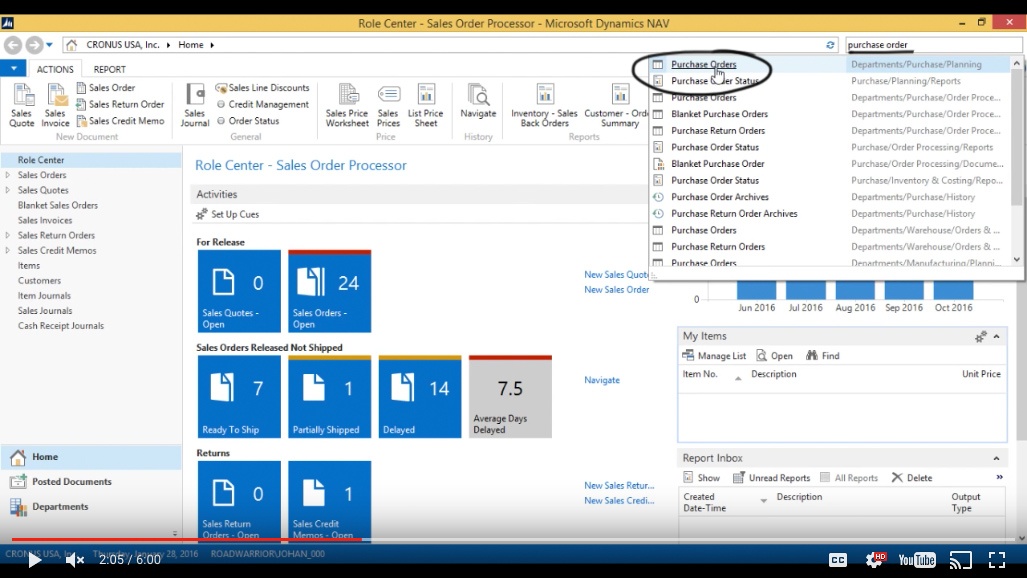Go forward with the navigation forward arrow

tap(34, 45)
